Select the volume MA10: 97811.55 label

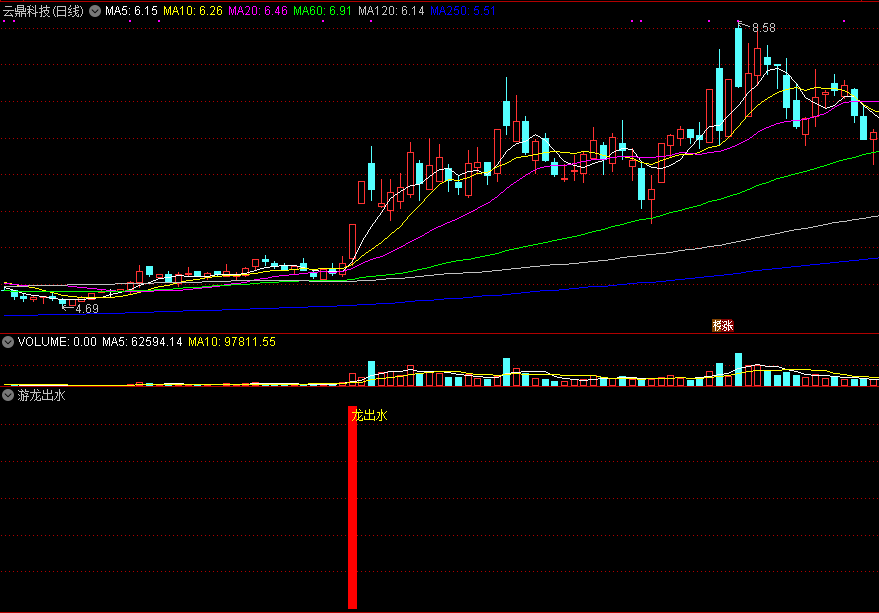point(232,342)
